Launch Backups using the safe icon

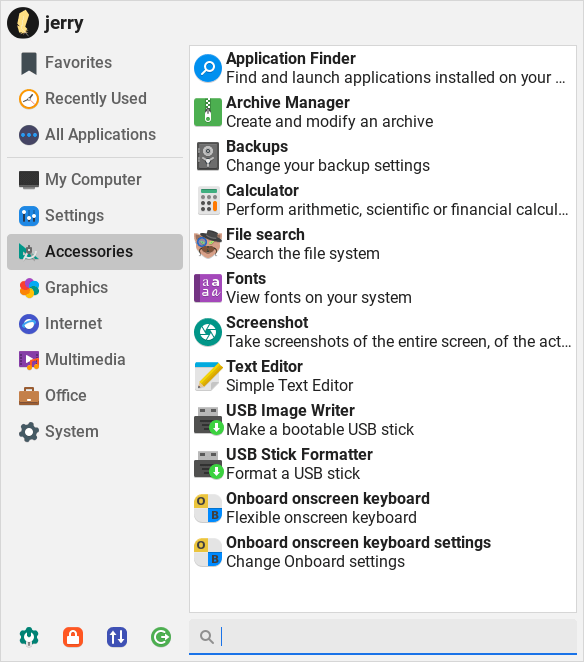point(208,156)
